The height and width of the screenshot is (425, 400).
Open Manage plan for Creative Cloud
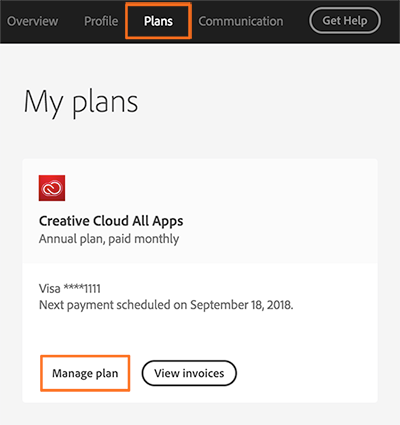tap(85, 373)
